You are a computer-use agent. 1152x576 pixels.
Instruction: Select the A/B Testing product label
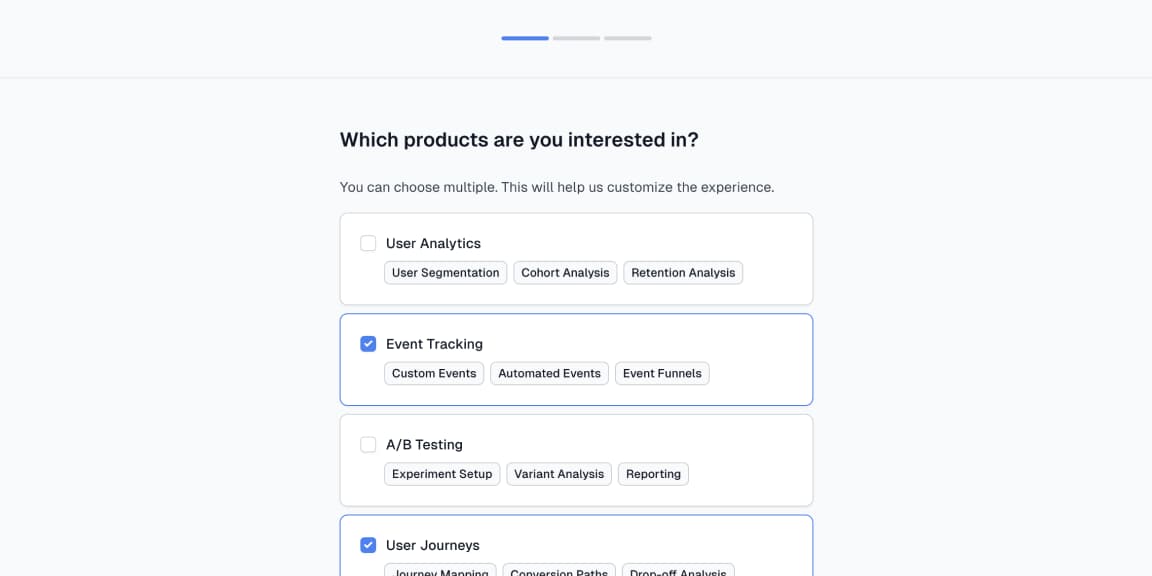(424, 444)
